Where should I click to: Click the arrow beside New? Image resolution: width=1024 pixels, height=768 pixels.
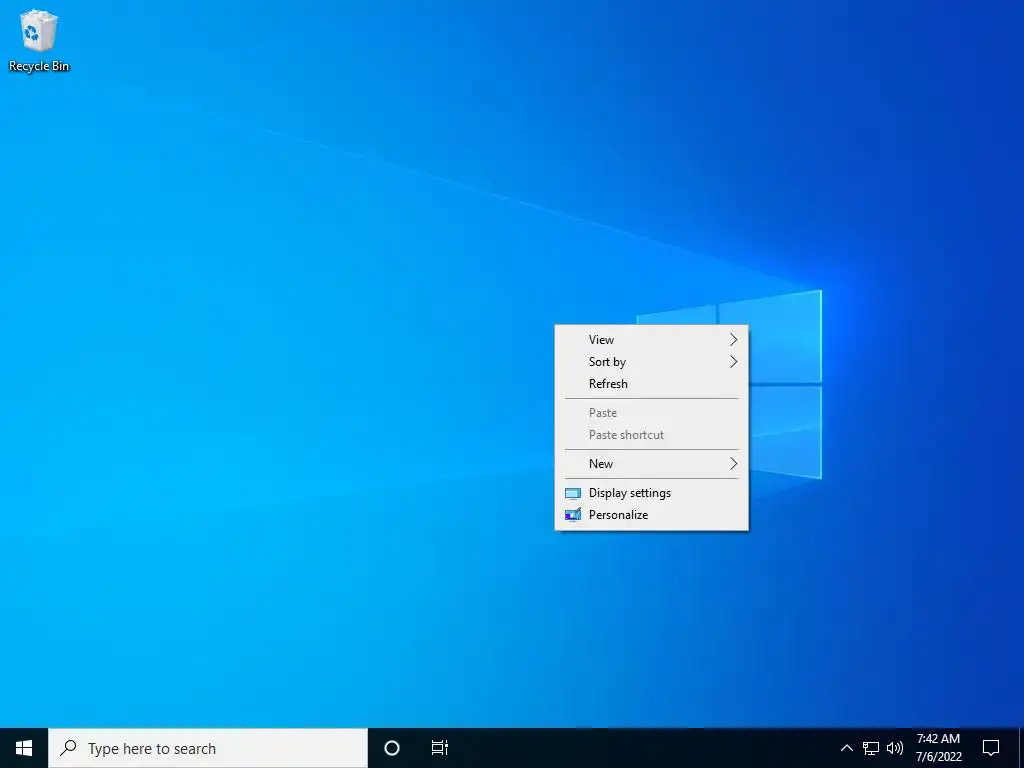[x=733, y=464]
